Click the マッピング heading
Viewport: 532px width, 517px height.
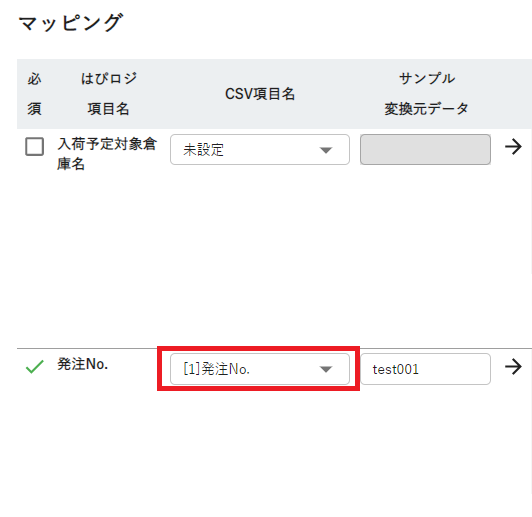tap(71, 23)
